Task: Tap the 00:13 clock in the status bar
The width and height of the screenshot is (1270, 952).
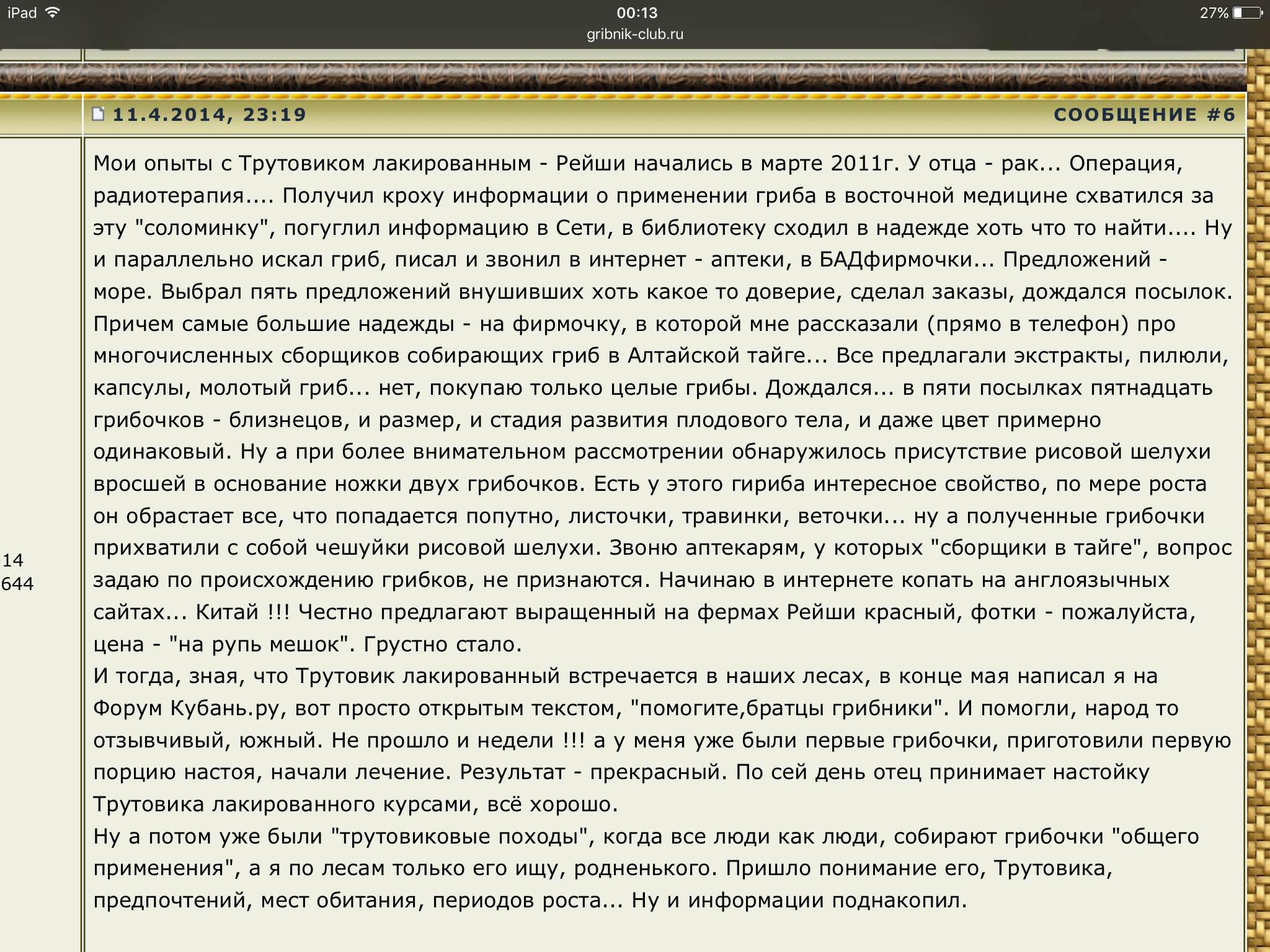Action: [637, 13]
